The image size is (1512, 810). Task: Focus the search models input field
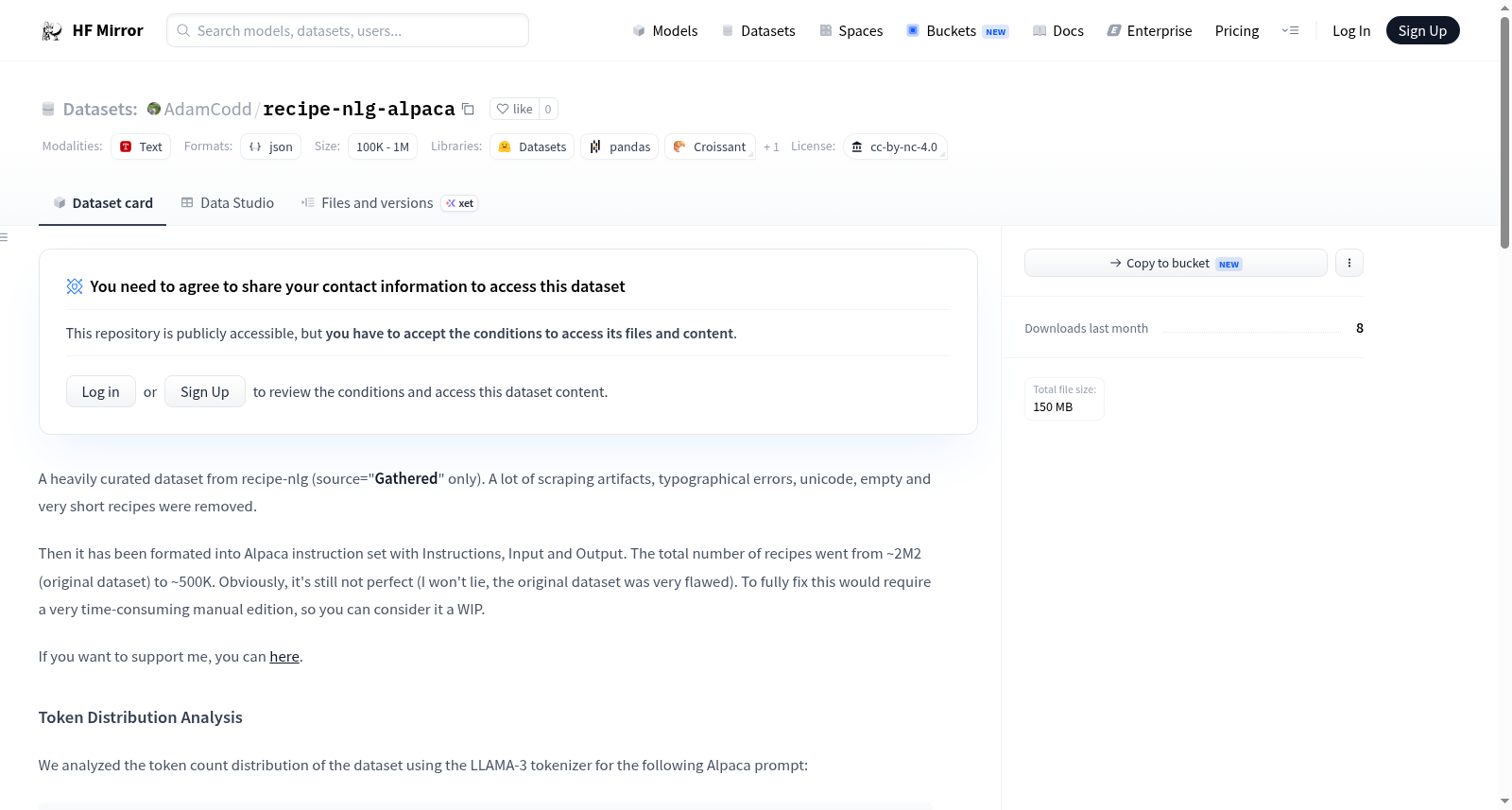click(348, 30)
